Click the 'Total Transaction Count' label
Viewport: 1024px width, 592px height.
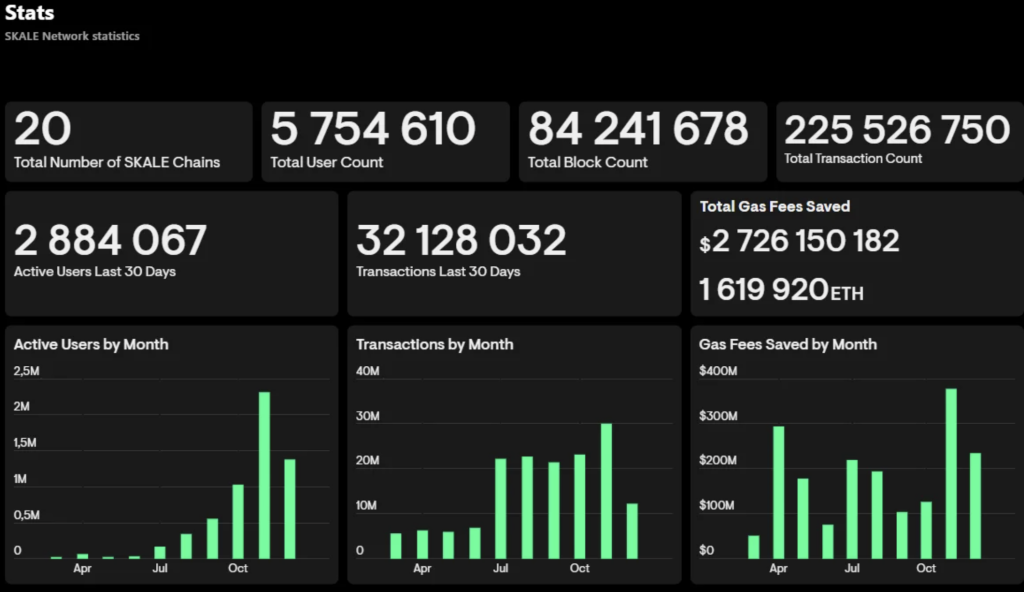tap(853, 159)
